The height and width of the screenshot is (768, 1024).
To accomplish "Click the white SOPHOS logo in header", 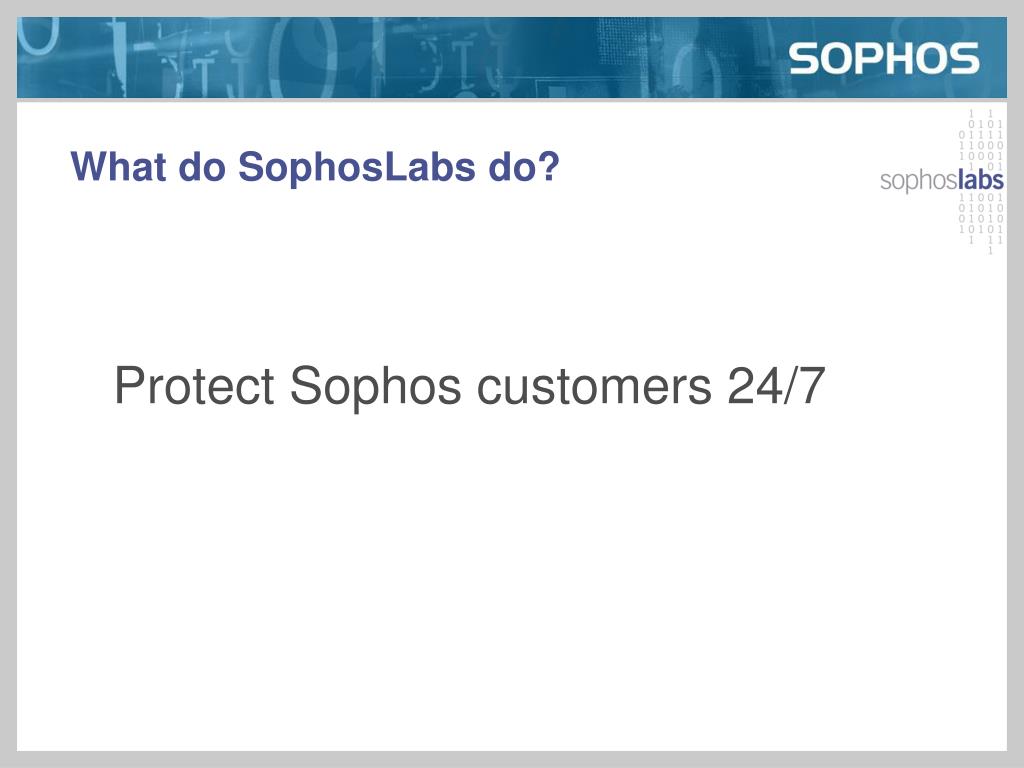I will click(x=884, y=58).
